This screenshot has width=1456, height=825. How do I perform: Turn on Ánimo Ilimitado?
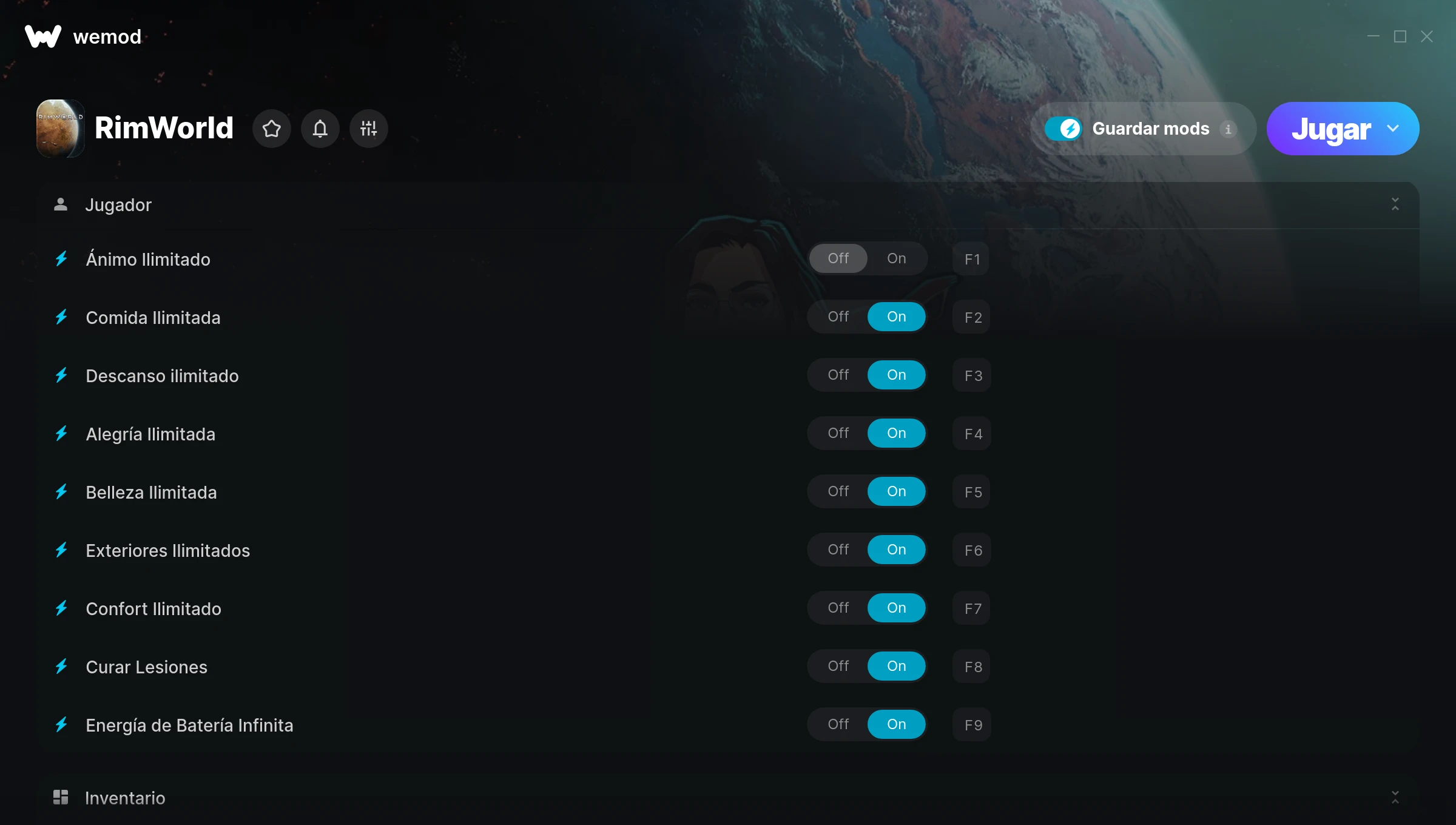point(896,258)
